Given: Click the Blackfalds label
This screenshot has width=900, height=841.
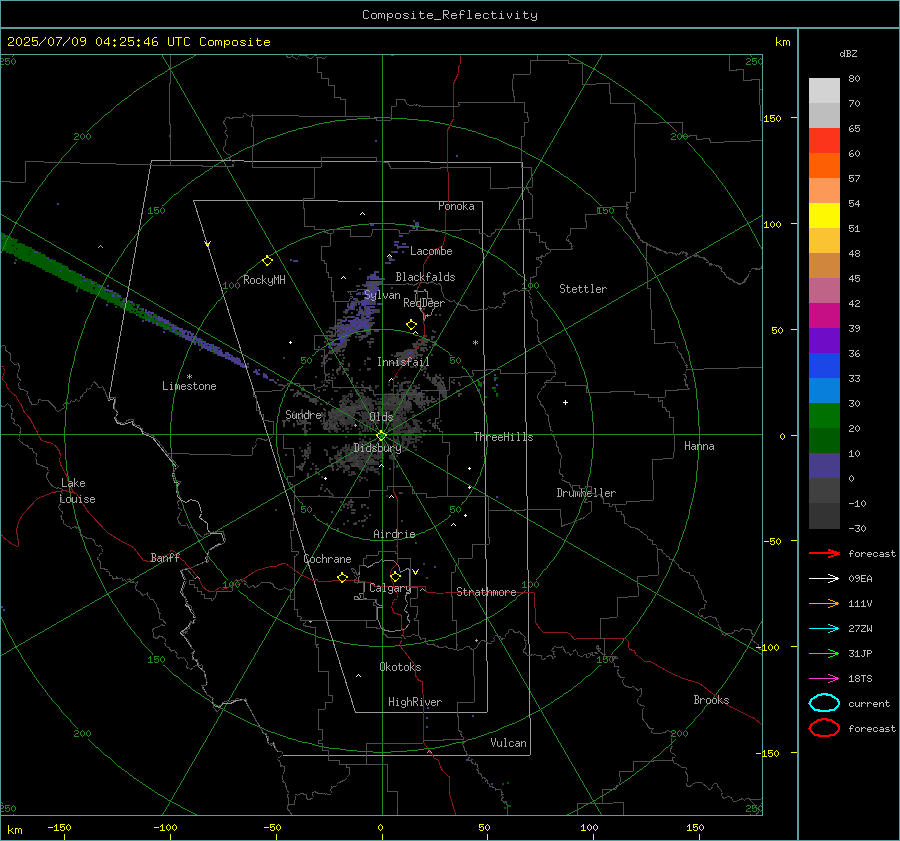Looking at the screenshot, I should tap(425, 277).
